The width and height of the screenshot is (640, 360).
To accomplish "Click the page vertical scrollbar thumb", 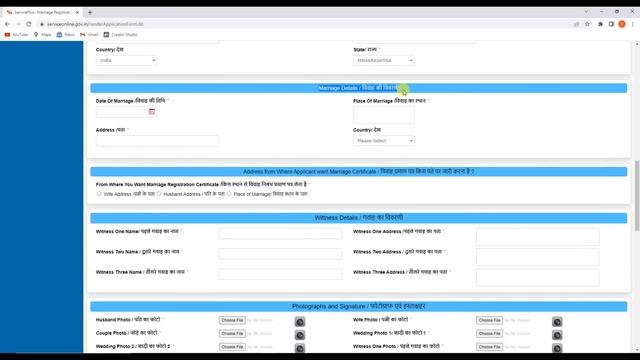I will (x=637, y=196).
